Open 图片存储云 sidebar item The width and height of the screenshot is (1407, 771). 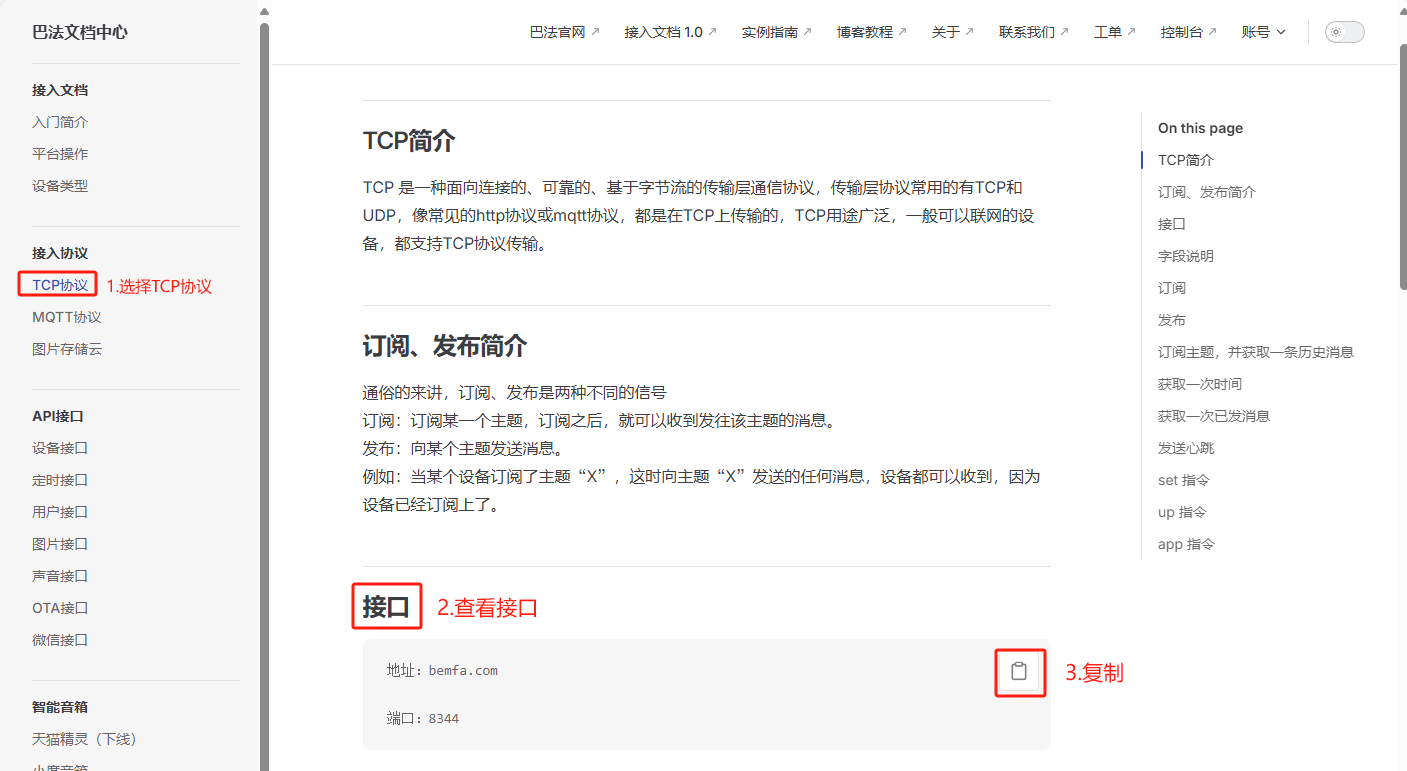click(x=66, y=349)
